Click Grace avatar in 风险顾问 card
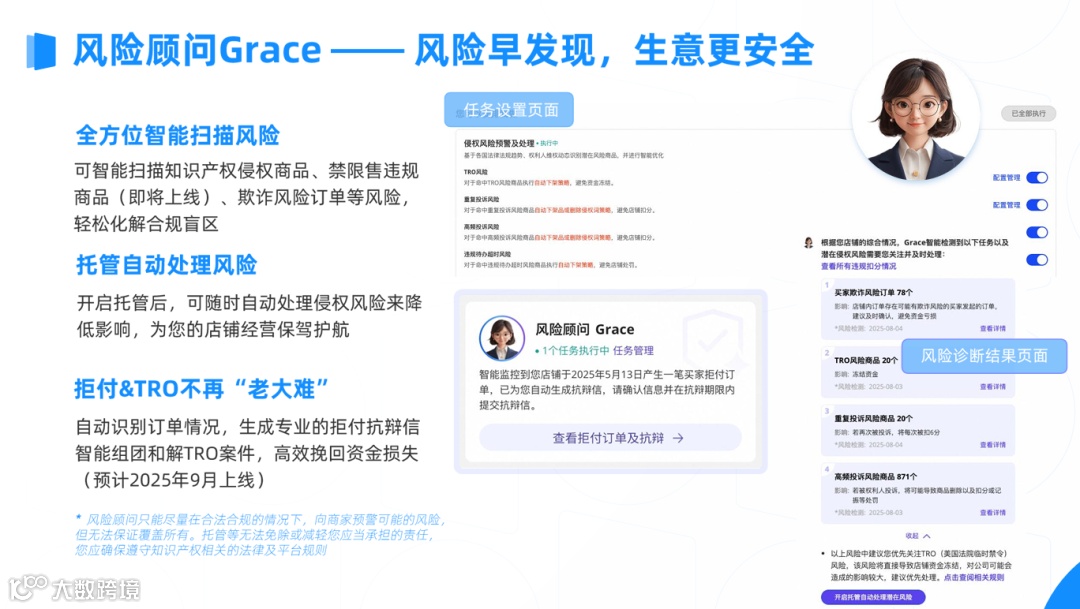This screenshot has height=609, width=1080. (501, 338)
